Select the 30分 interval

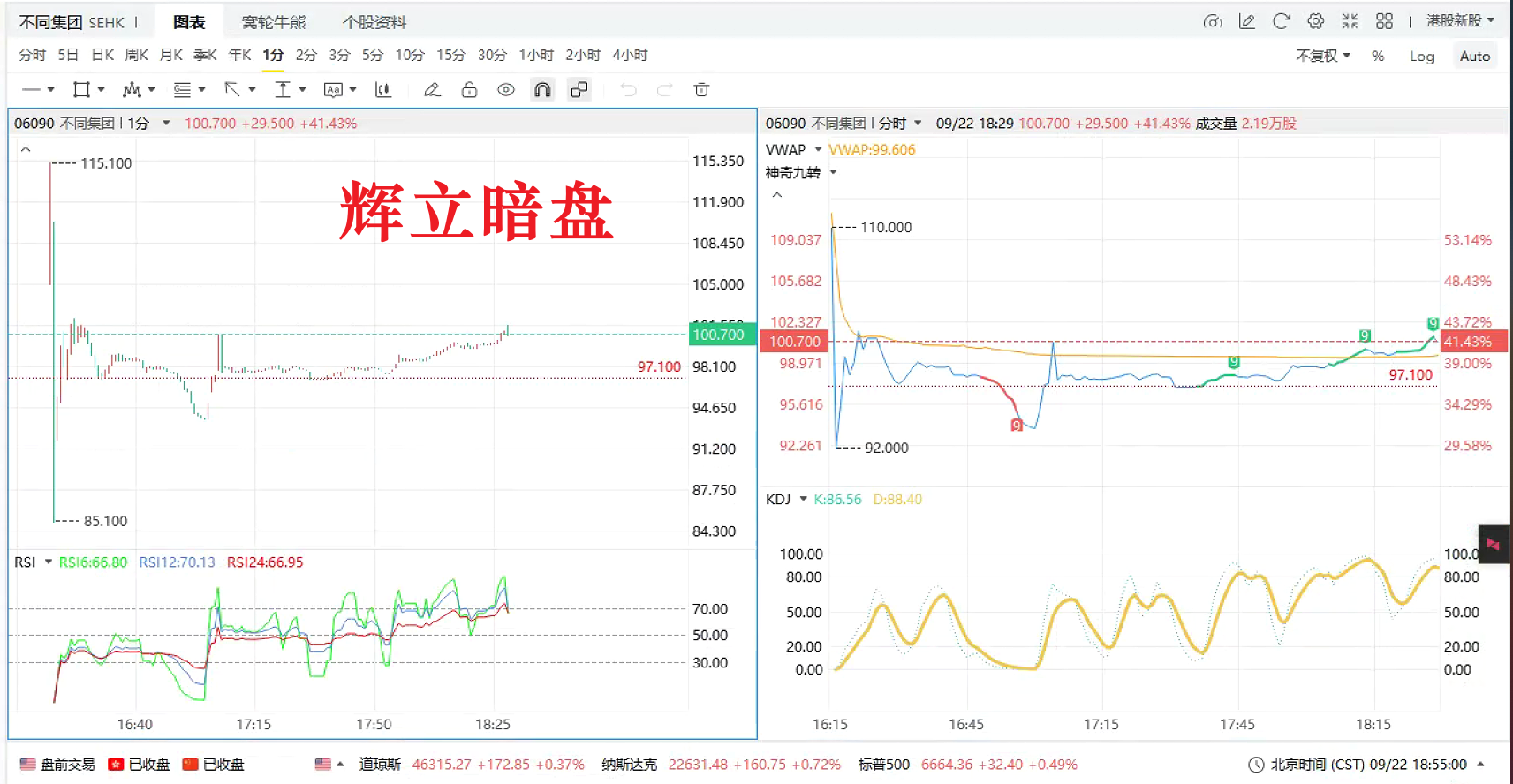click(x=492, y=55)
